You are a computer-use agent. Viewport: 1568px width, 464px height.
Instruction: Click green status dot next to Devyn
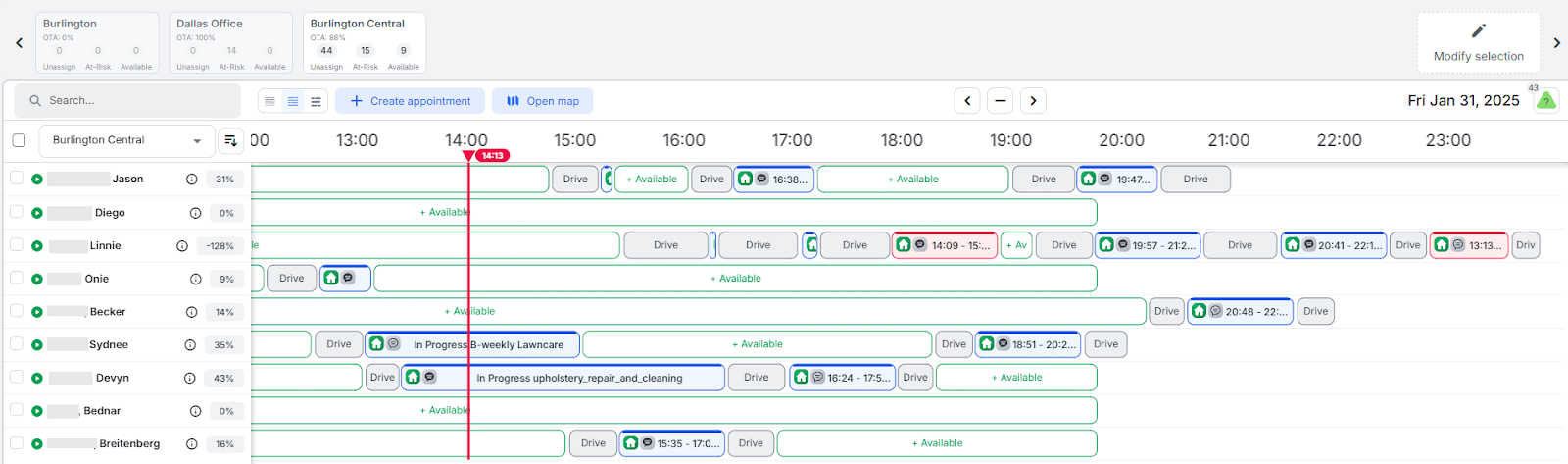tap(37, 378)
